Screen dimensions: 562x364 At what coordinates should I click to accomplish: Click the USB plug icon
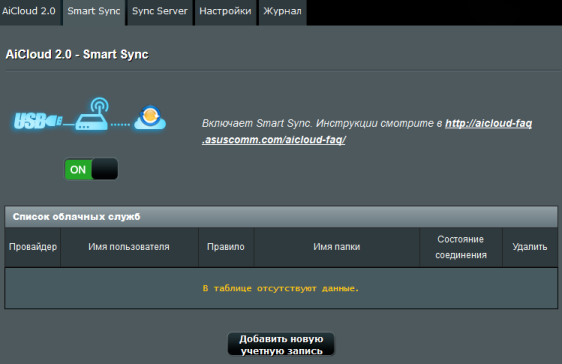(x=38, y=121)
